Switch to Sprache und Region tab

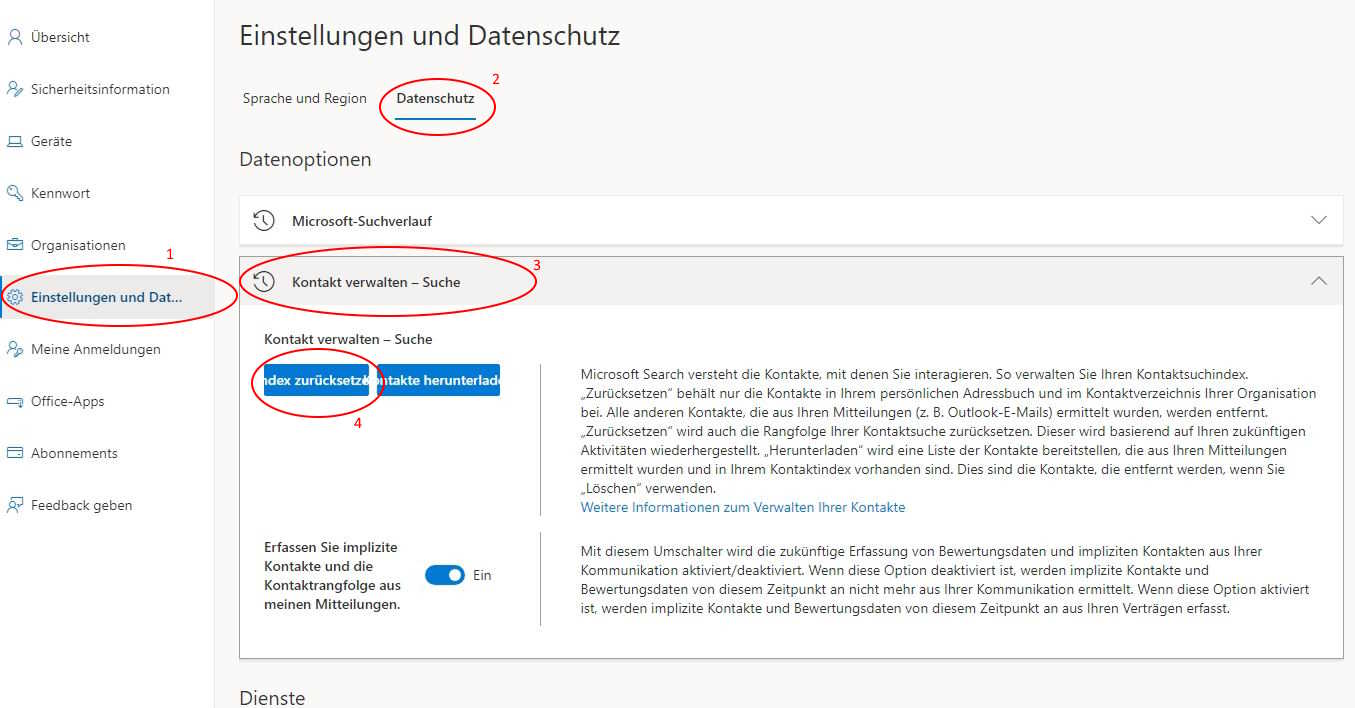click(304, 99)
